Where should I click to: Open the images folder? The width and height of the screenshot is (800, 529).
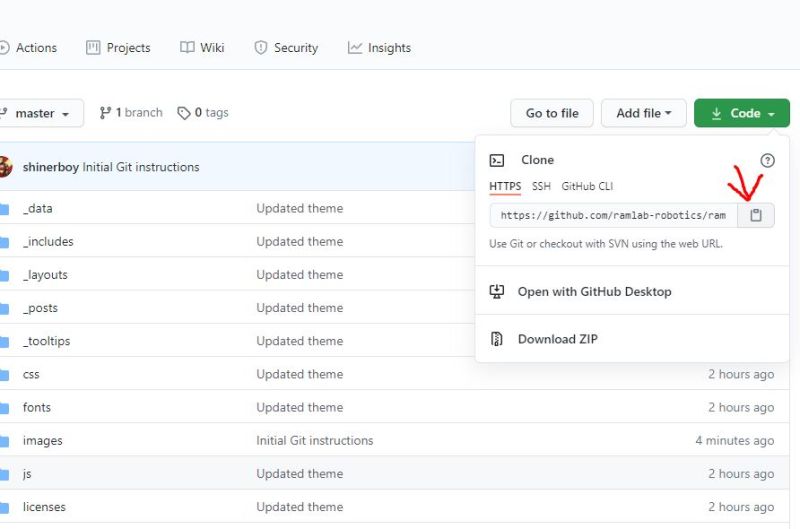click(42, 441)
